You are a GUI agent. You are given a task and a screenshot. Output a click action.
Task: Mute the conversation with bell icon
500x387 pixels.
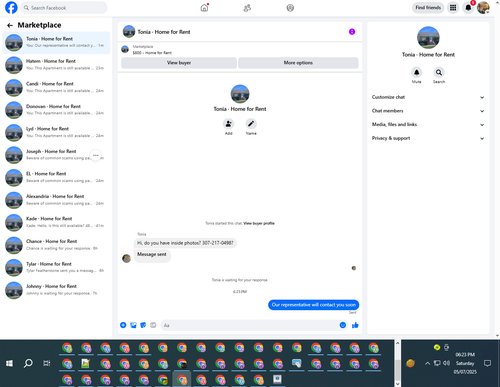[x=416, y=72]
